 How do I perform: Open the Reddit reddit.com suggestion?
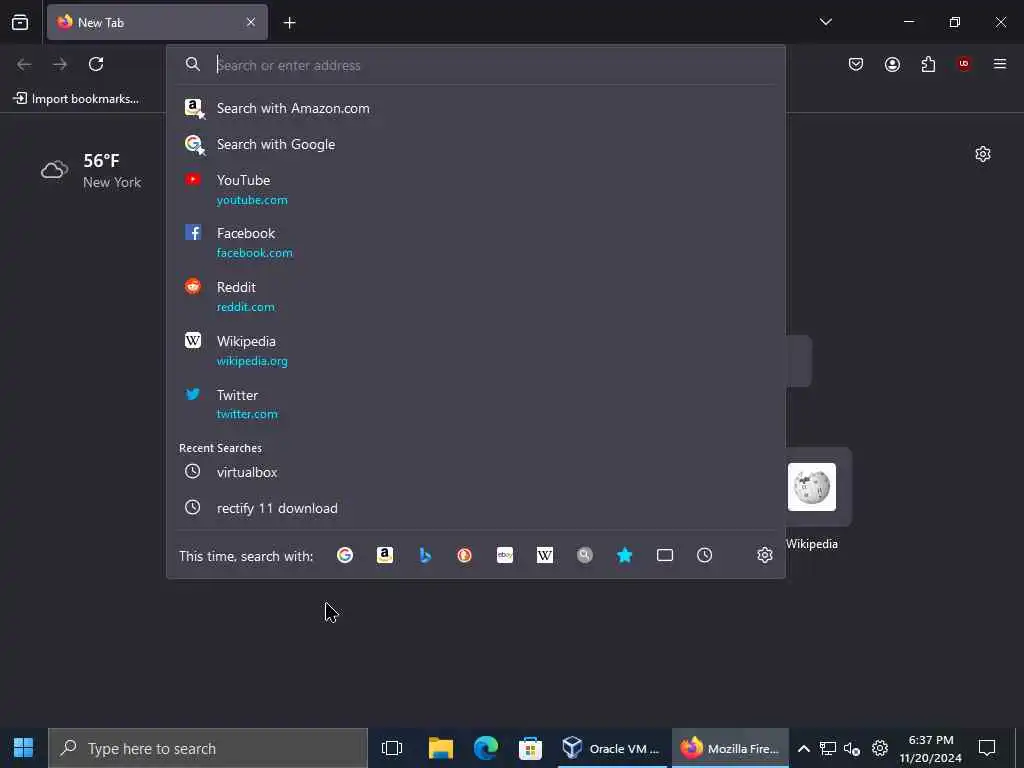(475, 296)
